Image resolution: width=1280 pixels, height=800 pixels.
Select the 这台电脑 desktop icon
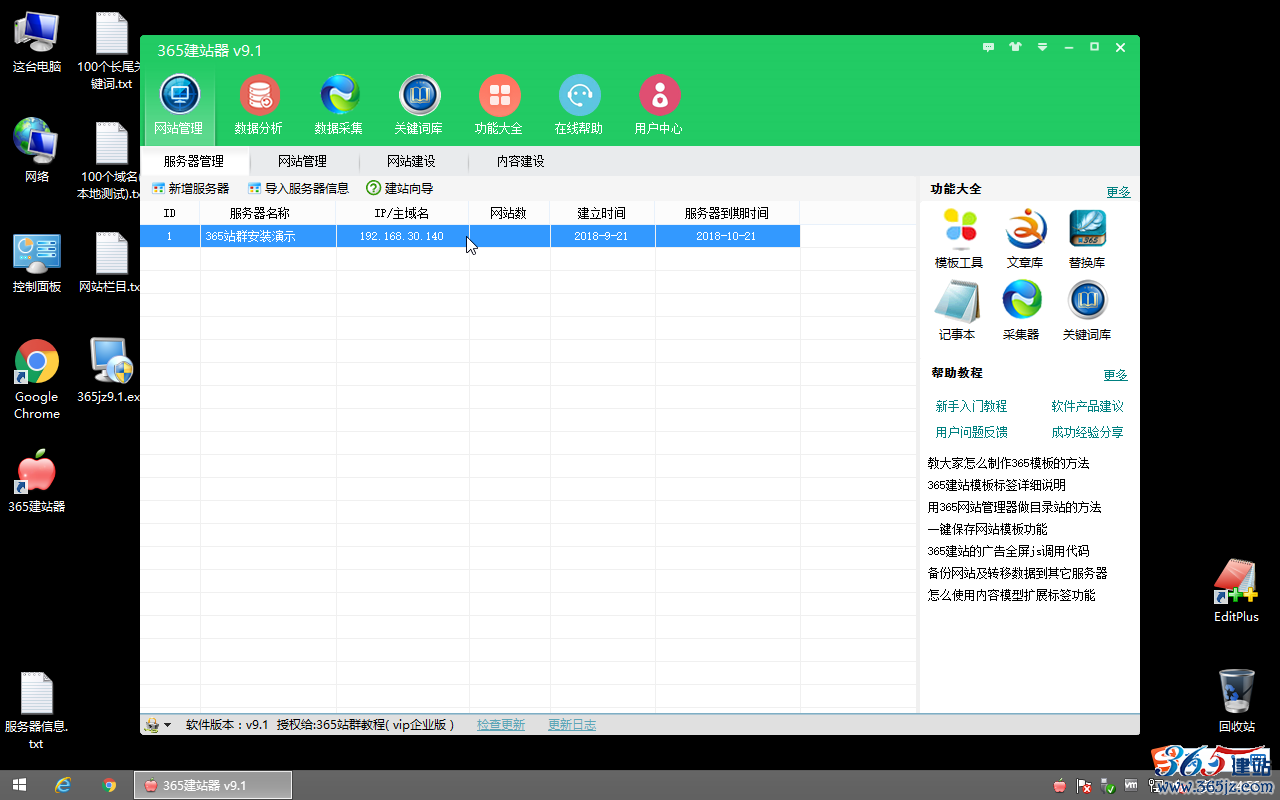tap(37, 42)
